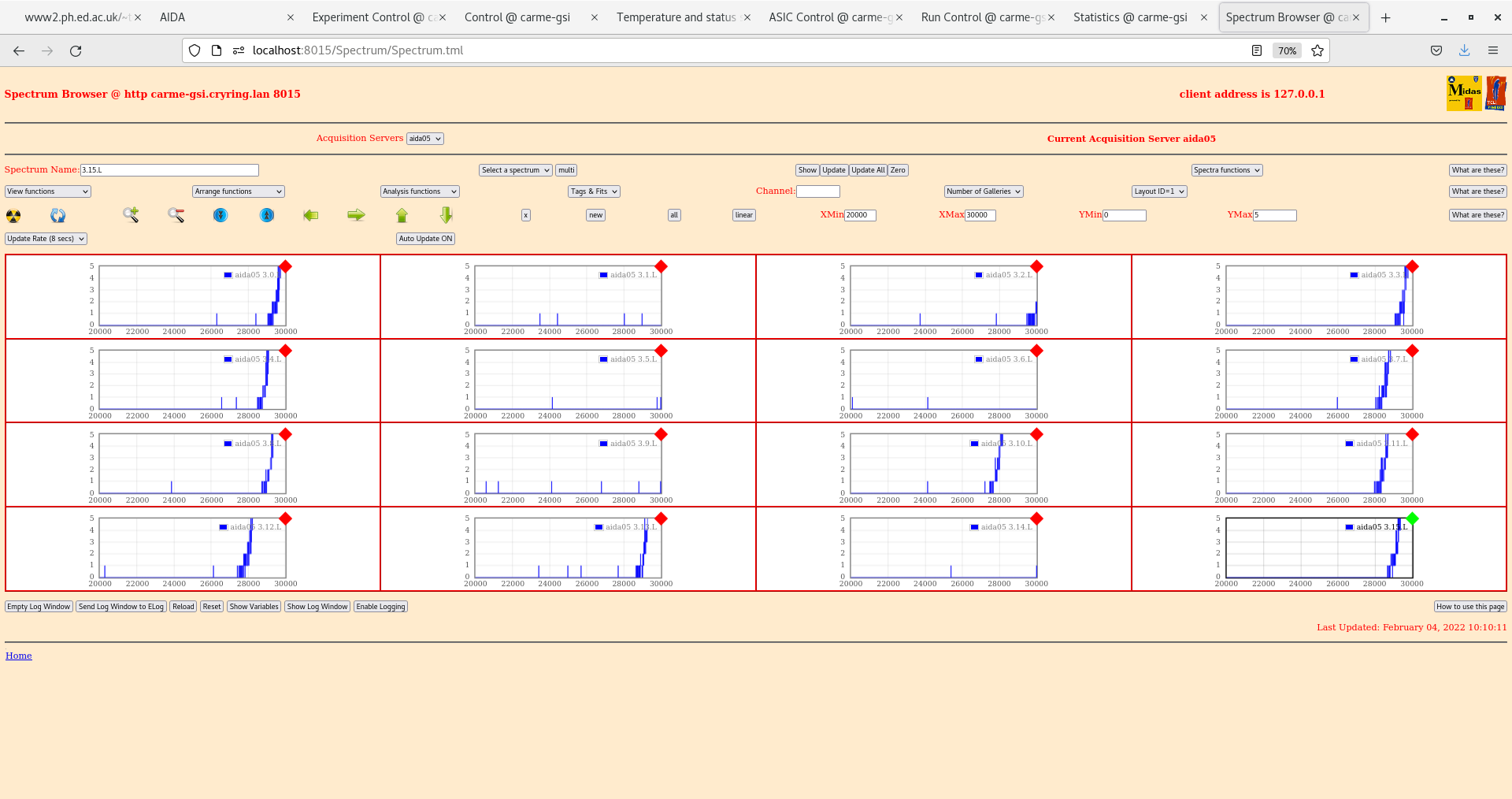Switch to the Statistics @ carme-gsi tab

(x=1130, y=17)
